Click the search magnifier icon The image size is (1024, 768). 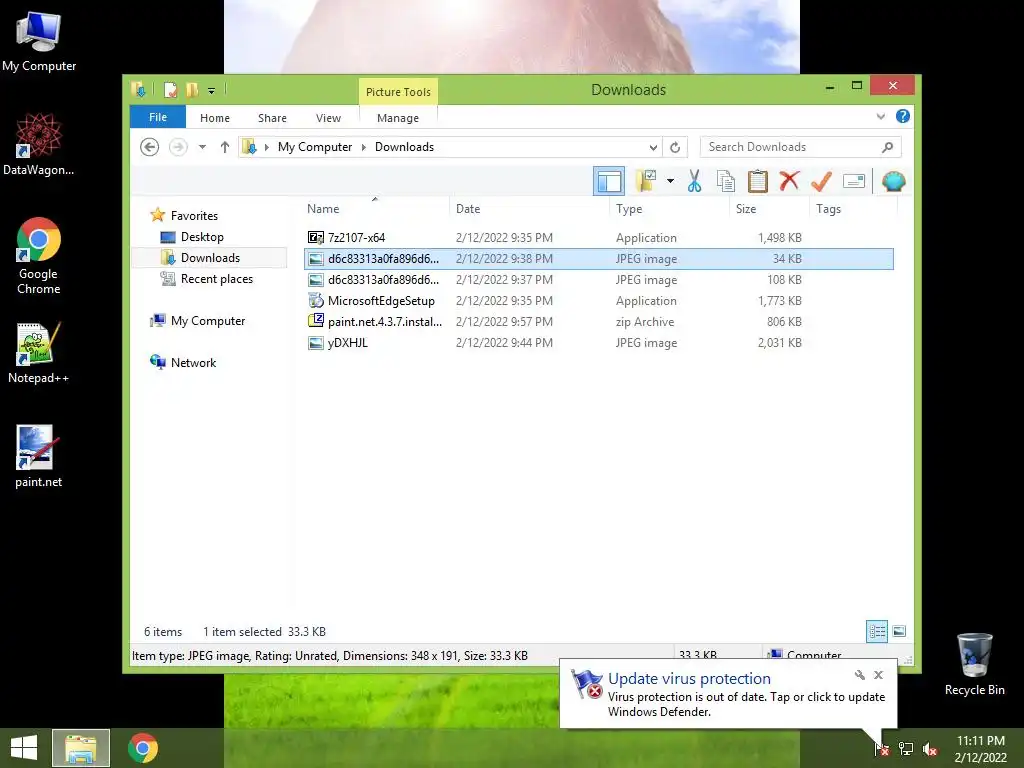tap(888, 147)
